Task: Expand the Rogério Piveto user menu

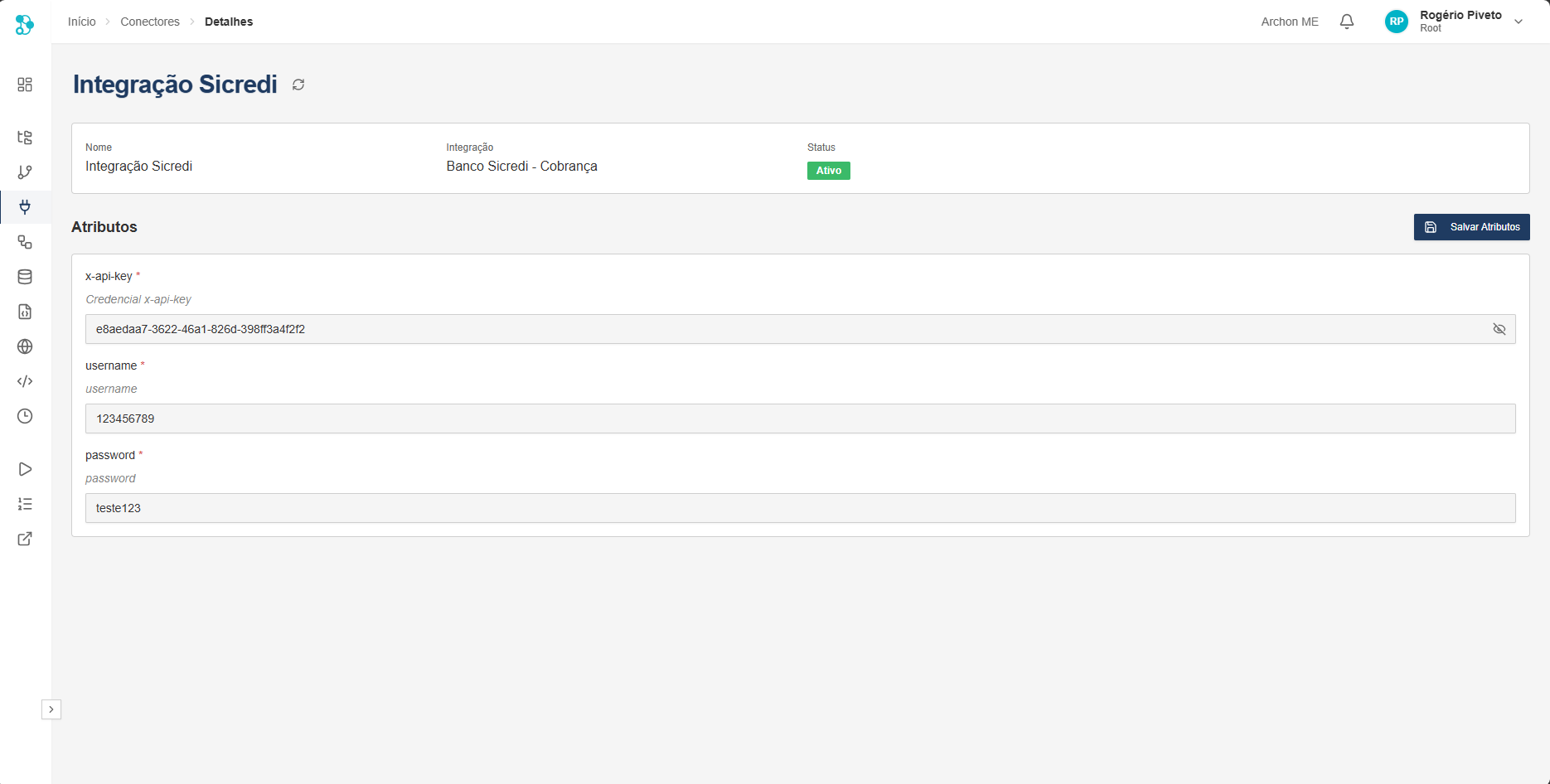Action: tap(1518, 22)
